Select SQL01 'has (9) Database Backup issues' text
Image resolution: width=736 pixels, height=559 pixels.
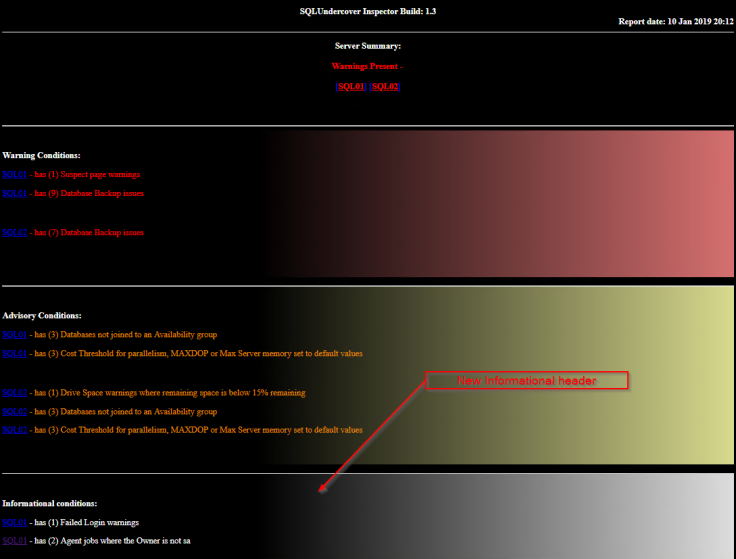coord(89,193)
